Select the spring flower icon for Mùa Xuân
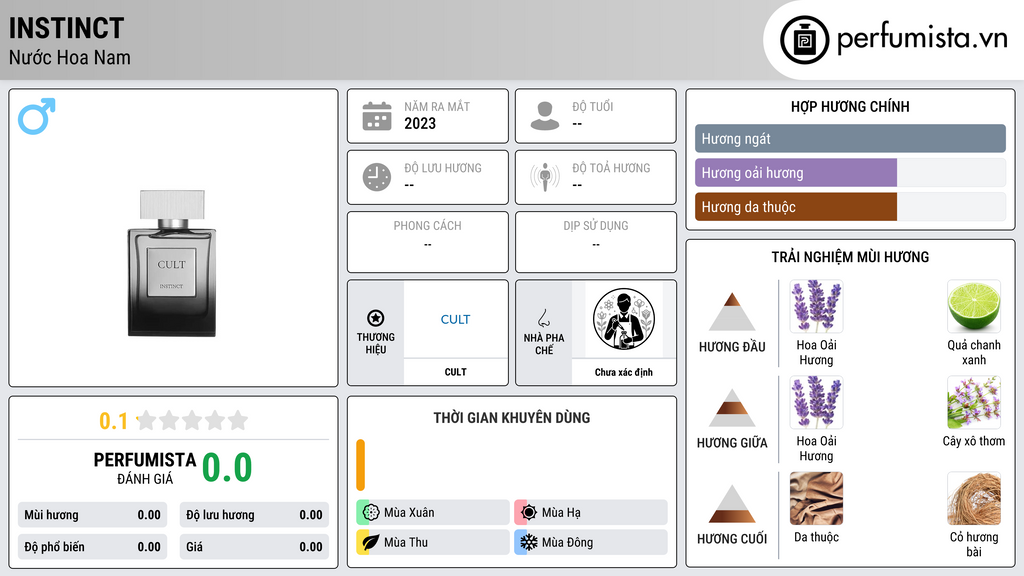 371,513
